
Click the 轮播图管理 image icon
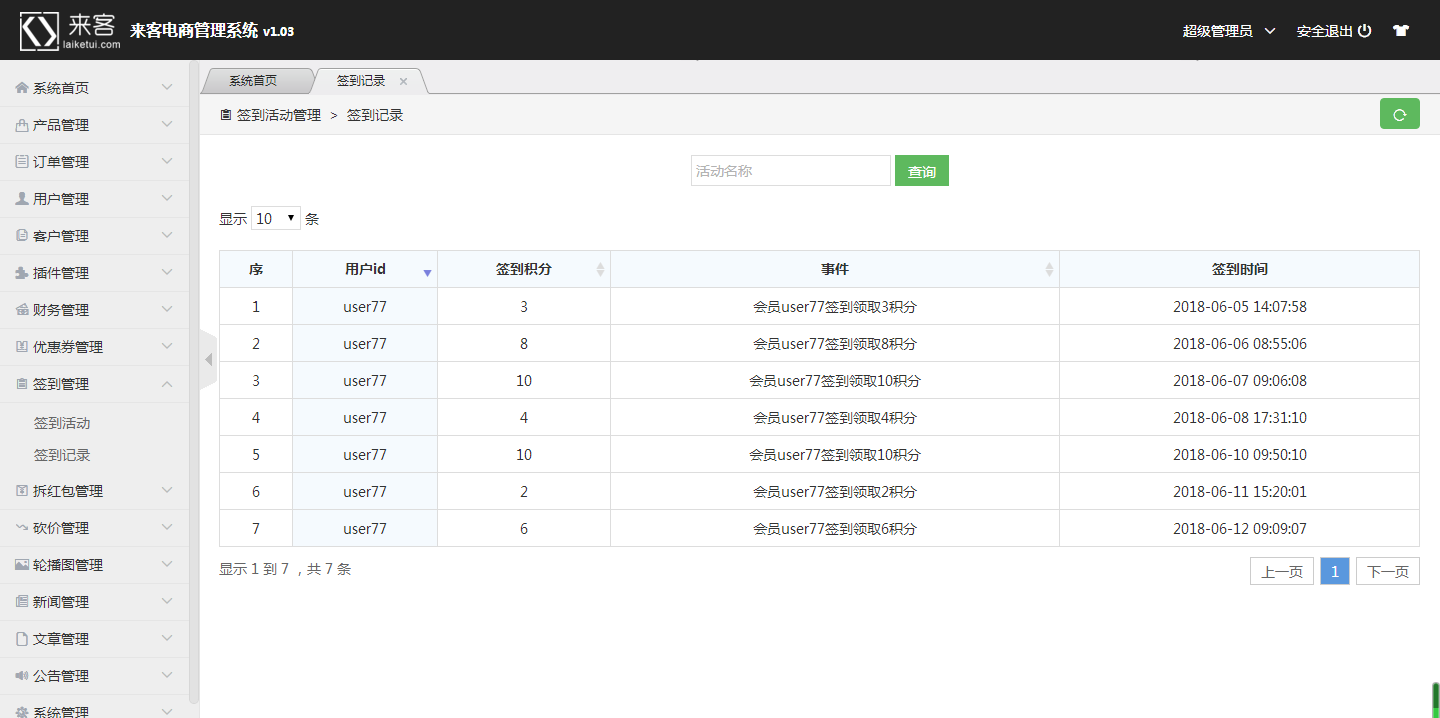tap(22, 565)
